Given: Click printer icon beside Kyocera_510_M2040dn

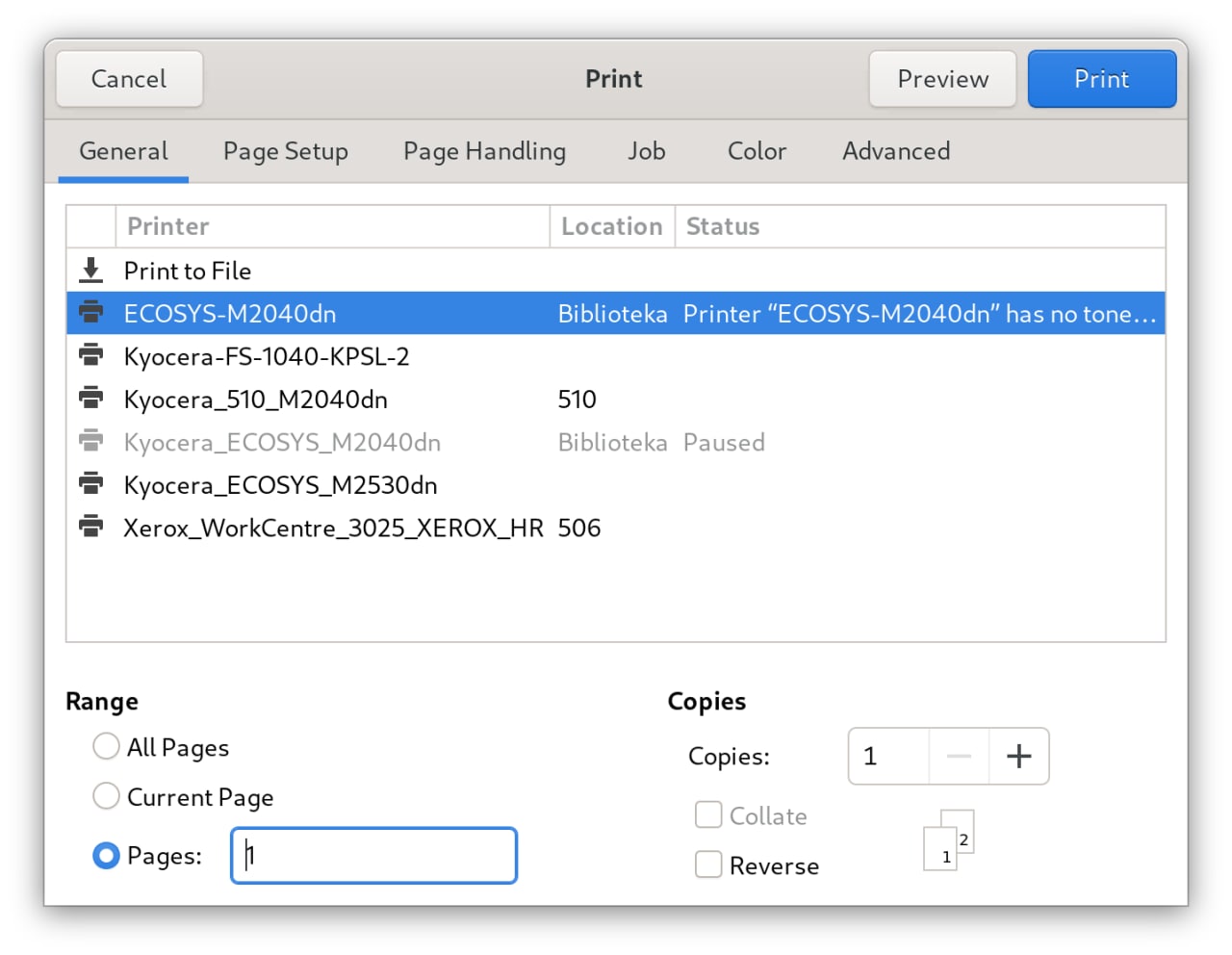Looking at the screenshot, I should tap(90, 398).
